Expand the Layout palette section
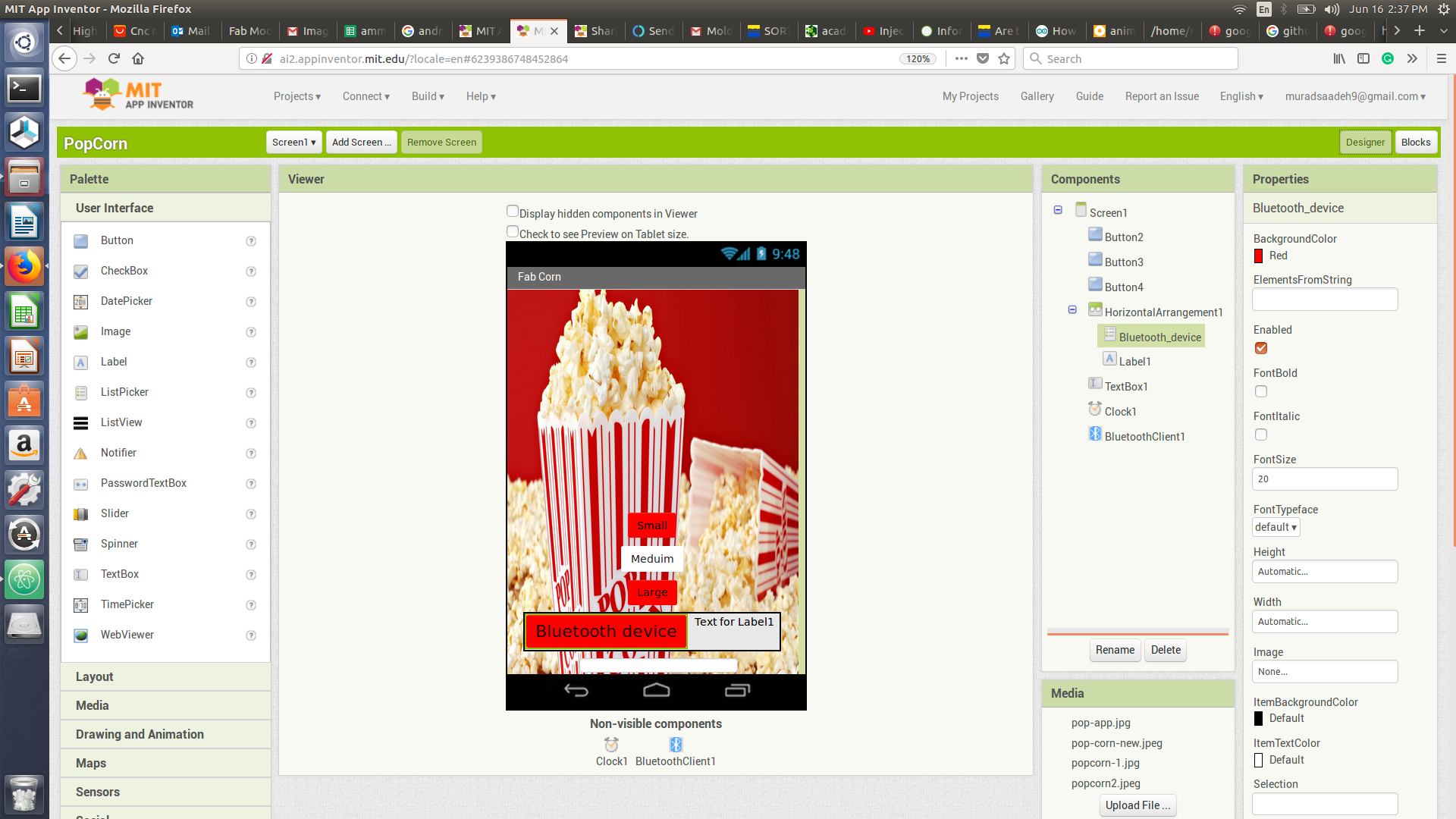Viewport: 1456px width, 819px height. point(166,676)
